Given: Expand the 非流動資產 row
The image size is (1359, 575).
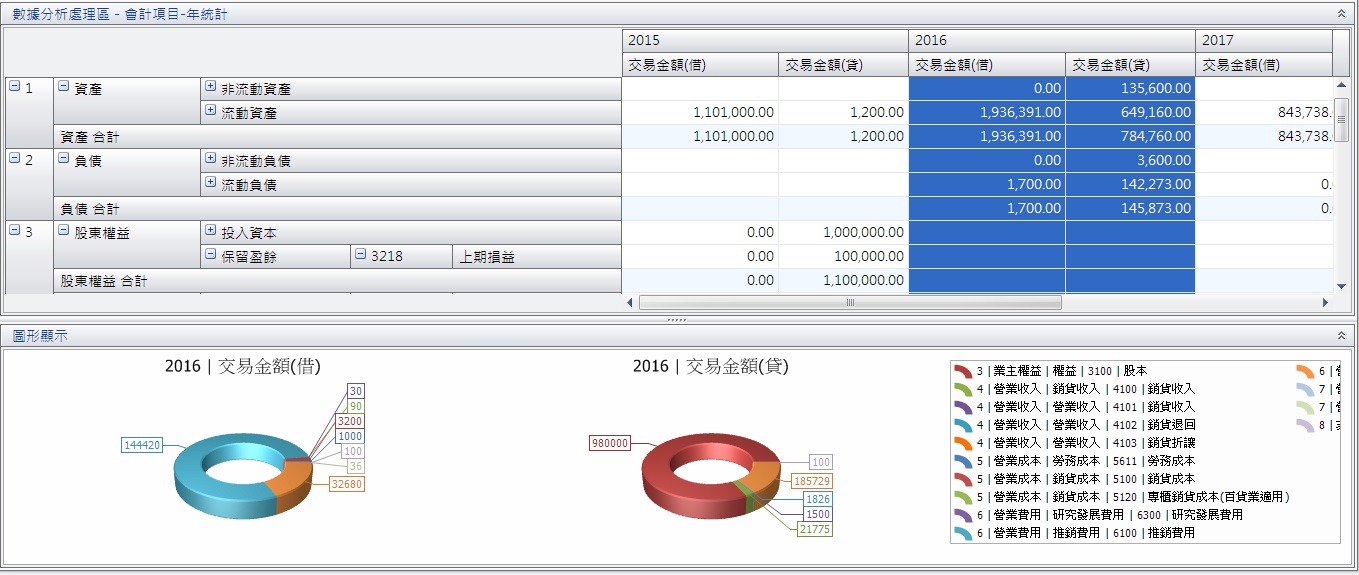Looking at the screenshot, I should click(x=211, y=88).
